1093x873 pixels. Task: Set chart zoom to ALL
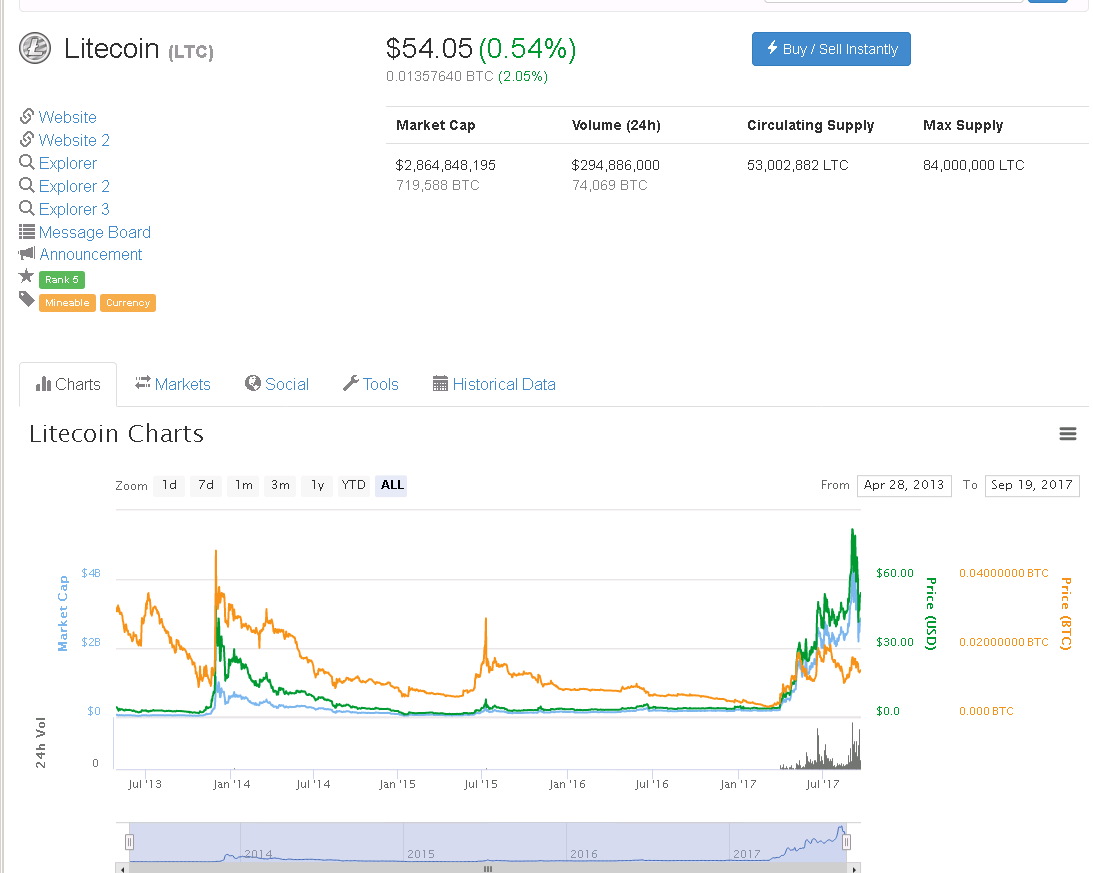392,485
